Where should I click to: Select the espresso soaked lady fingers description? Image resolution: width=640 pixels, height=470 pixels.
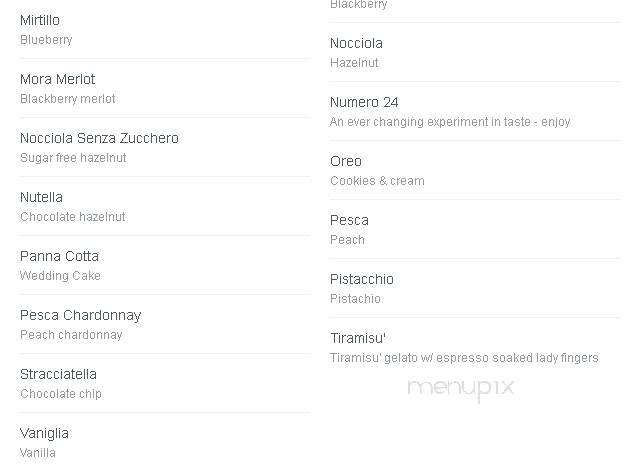pos(464,358)
